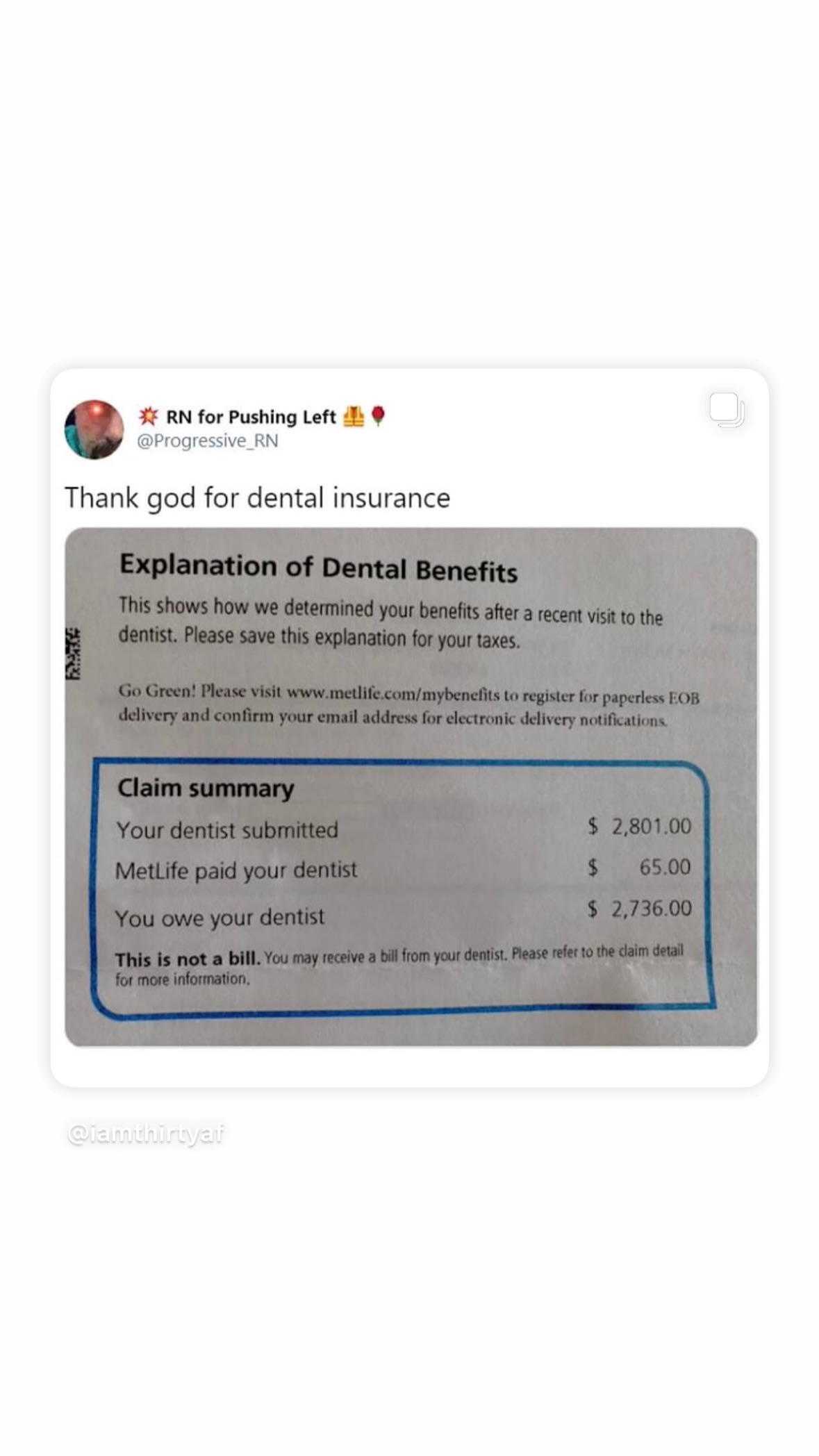Click the spark emoji before RN name
The height and width of the screenshot is (1456, 819).
(x=147, y=416)
